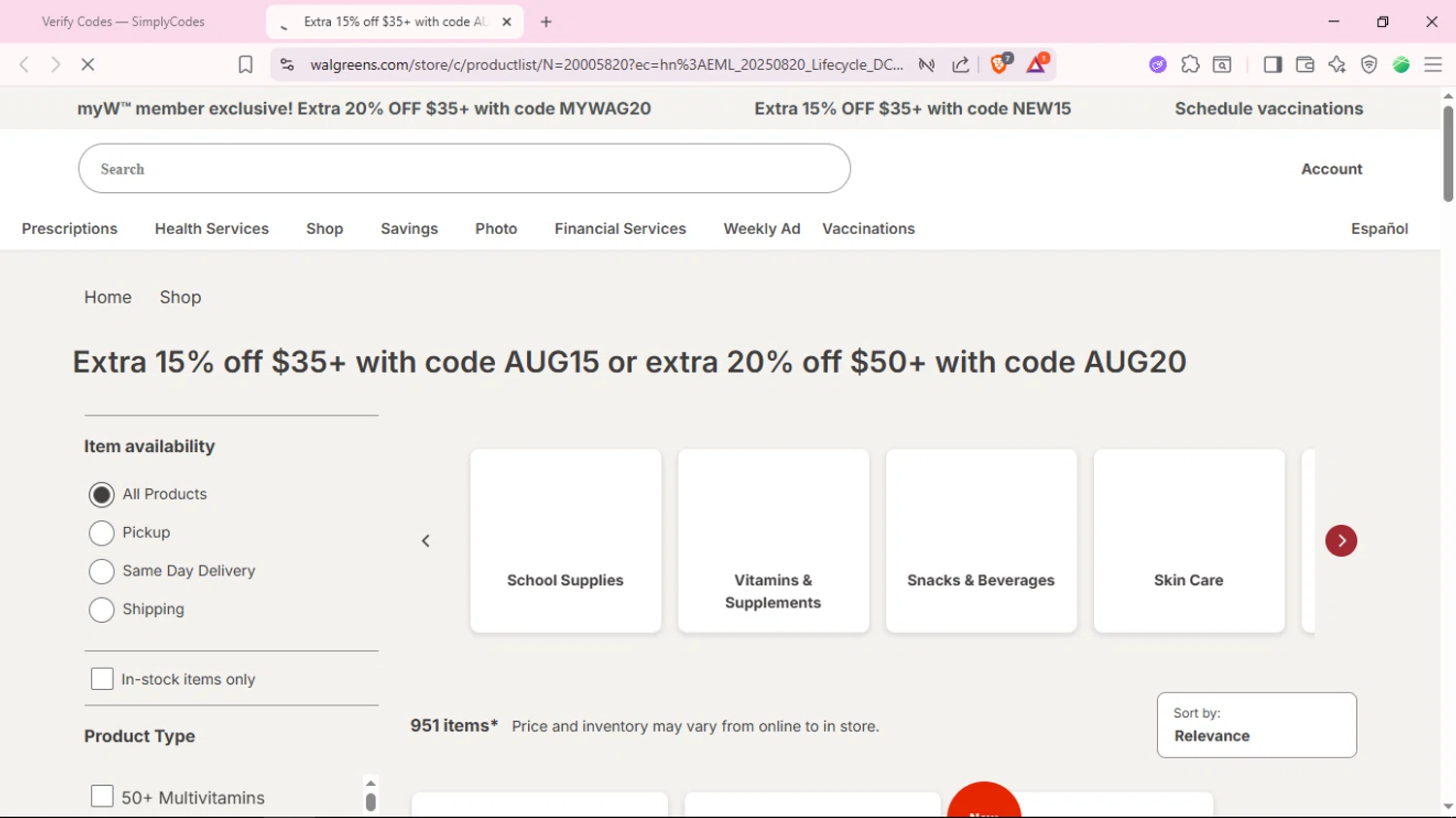
Task: Open the Sort by Relevance dropdown
Action: [1257, 725]
